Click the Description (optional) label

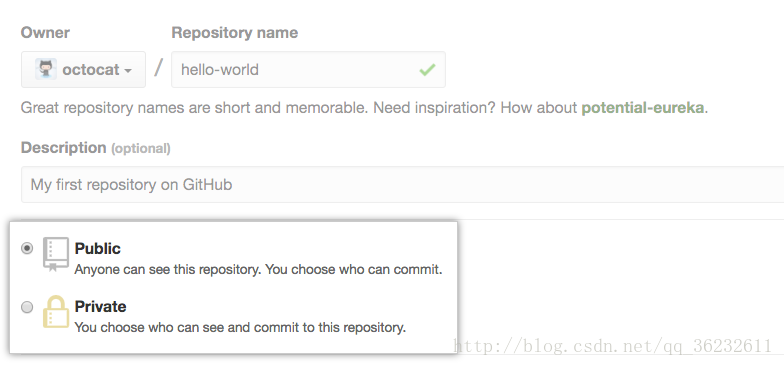click(96, 148)
